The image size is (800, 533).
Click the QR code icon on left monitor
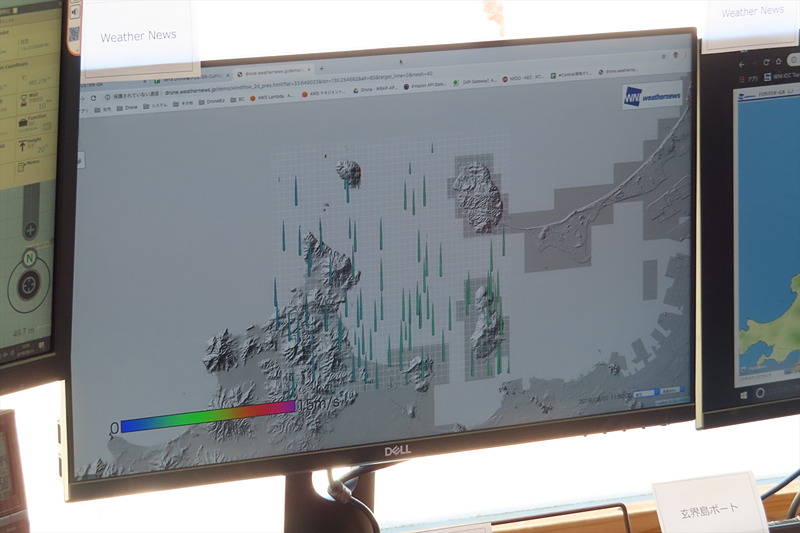point(74,34)
